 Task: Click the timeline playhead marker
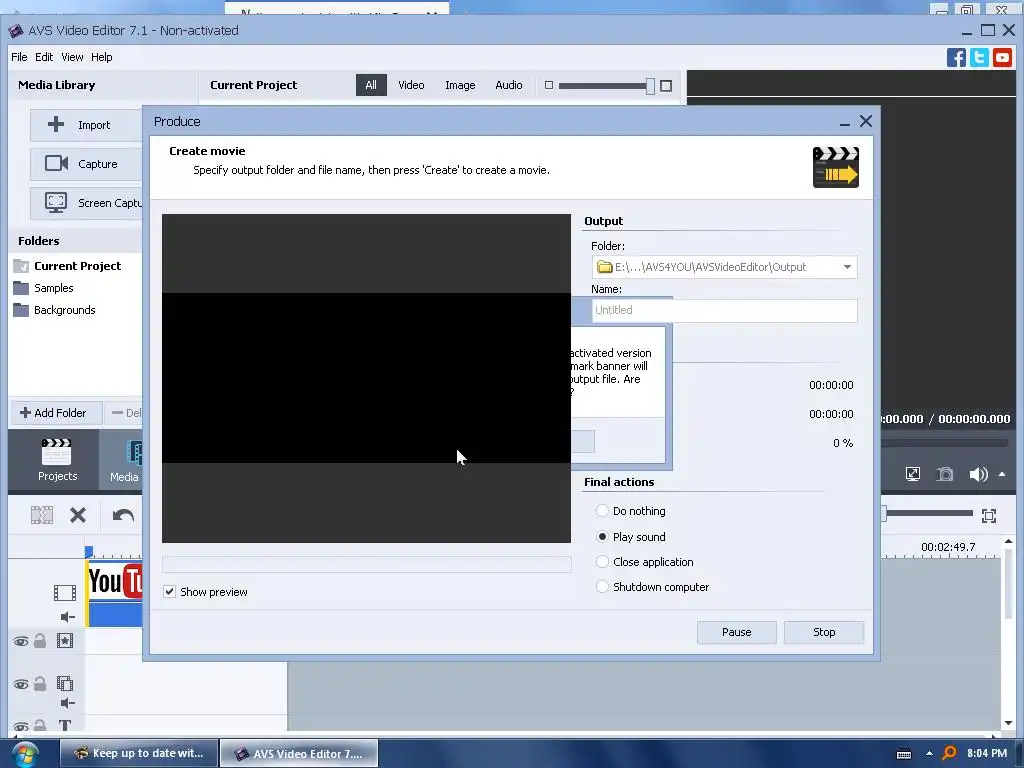(89, 552)
